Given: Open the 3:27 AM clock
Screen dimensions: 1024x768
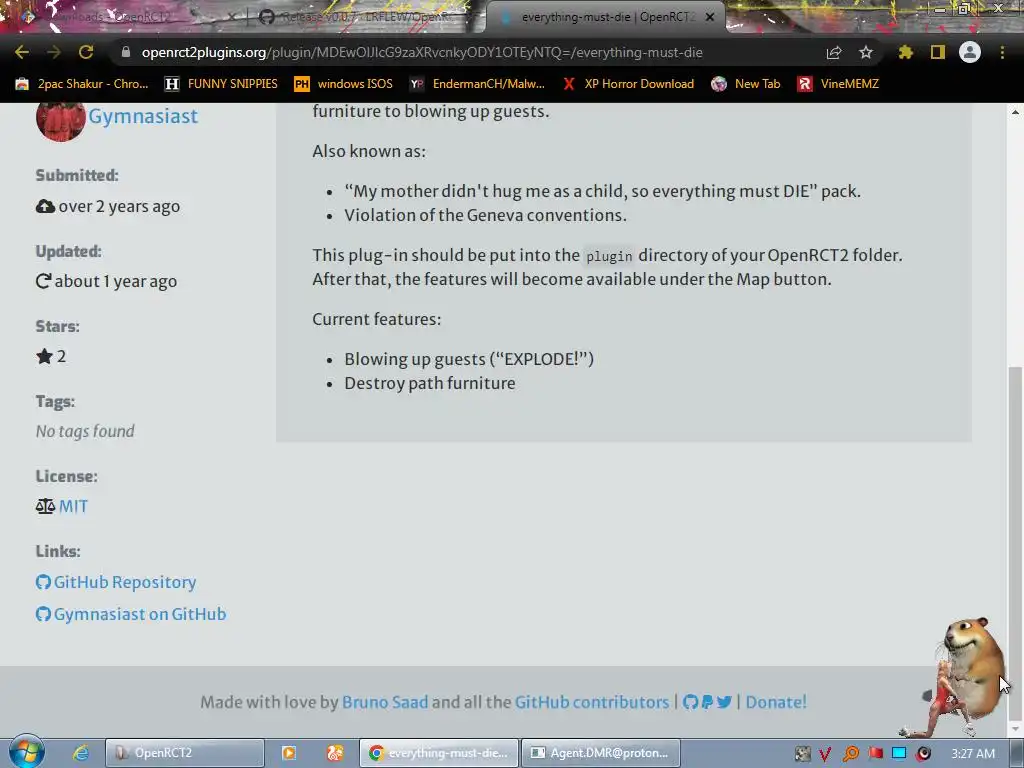Looking at the screenshot, I should [973, 754].
